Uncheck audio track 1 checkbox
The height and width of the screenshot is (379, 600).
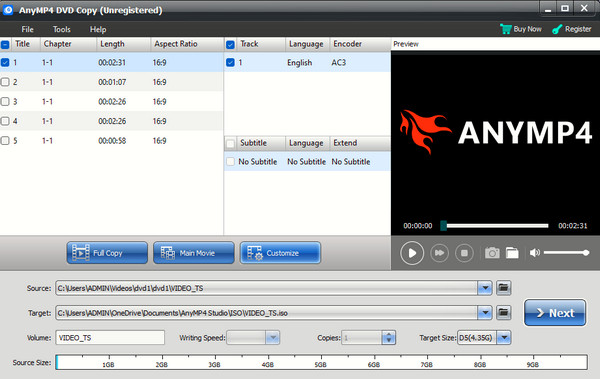pyautogui.click(x=230, y=62)
